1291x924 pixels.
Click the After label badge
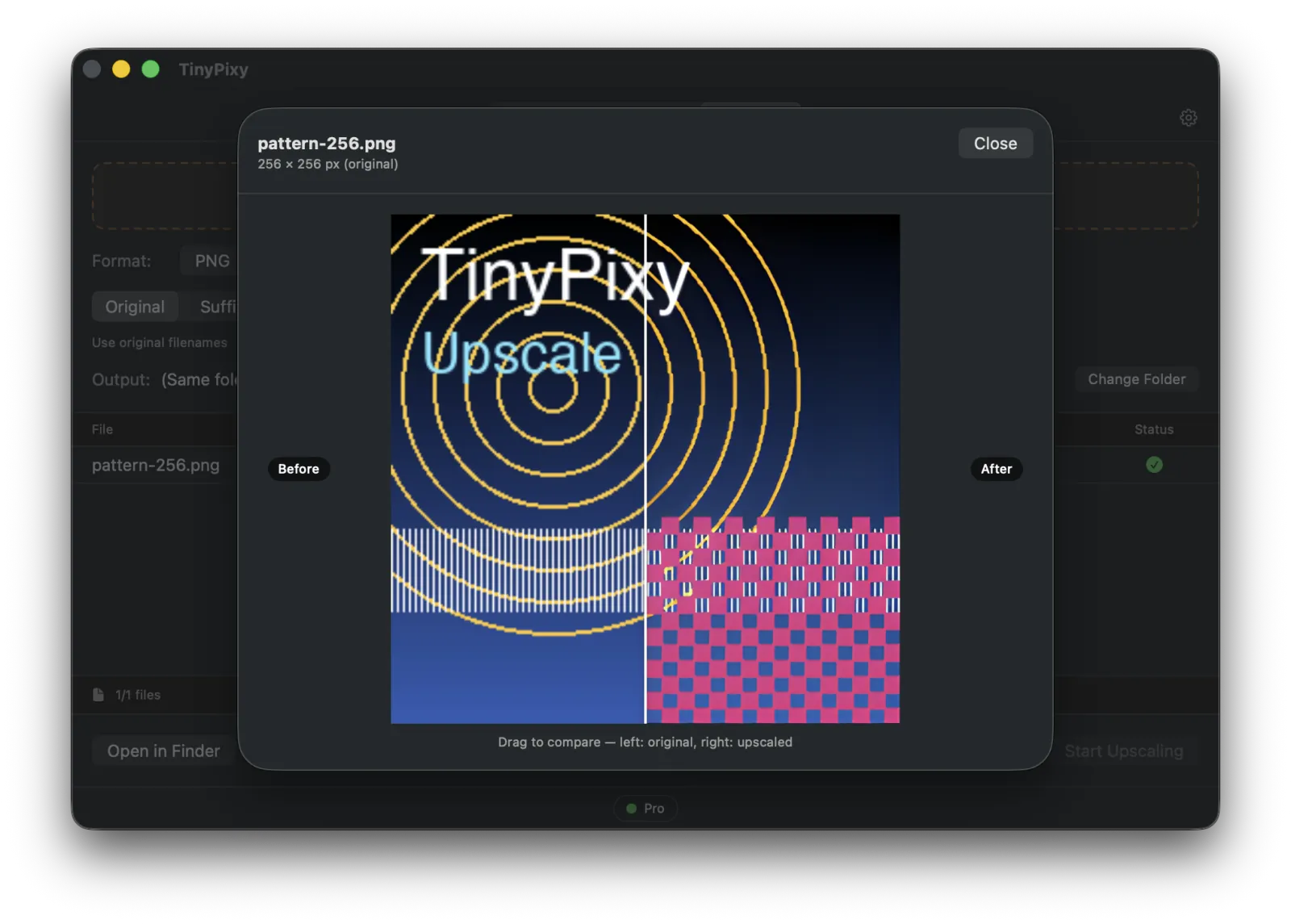tap(996, 469)
